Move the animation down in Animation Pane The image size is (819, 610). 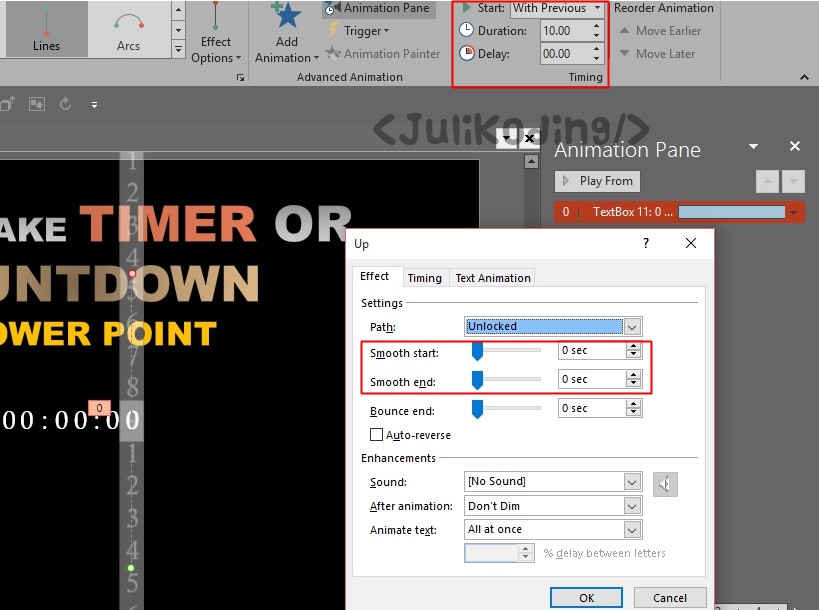[x=793, y=181]
